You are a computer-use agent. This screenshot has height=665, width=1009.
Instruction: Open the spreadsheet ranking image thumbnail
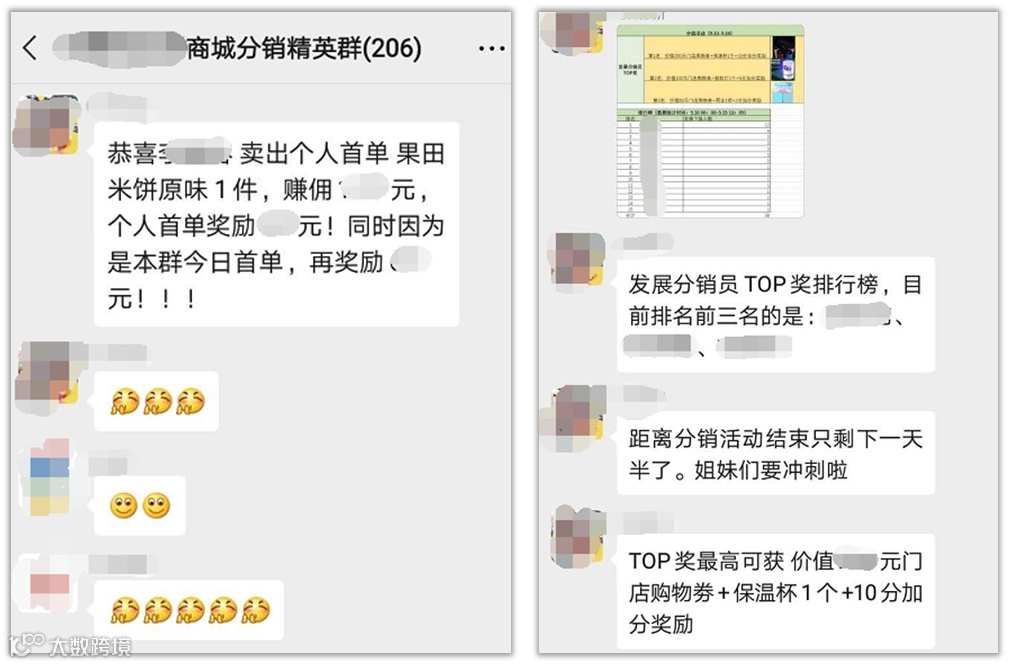pyautogui.click(x=710, y=122)
